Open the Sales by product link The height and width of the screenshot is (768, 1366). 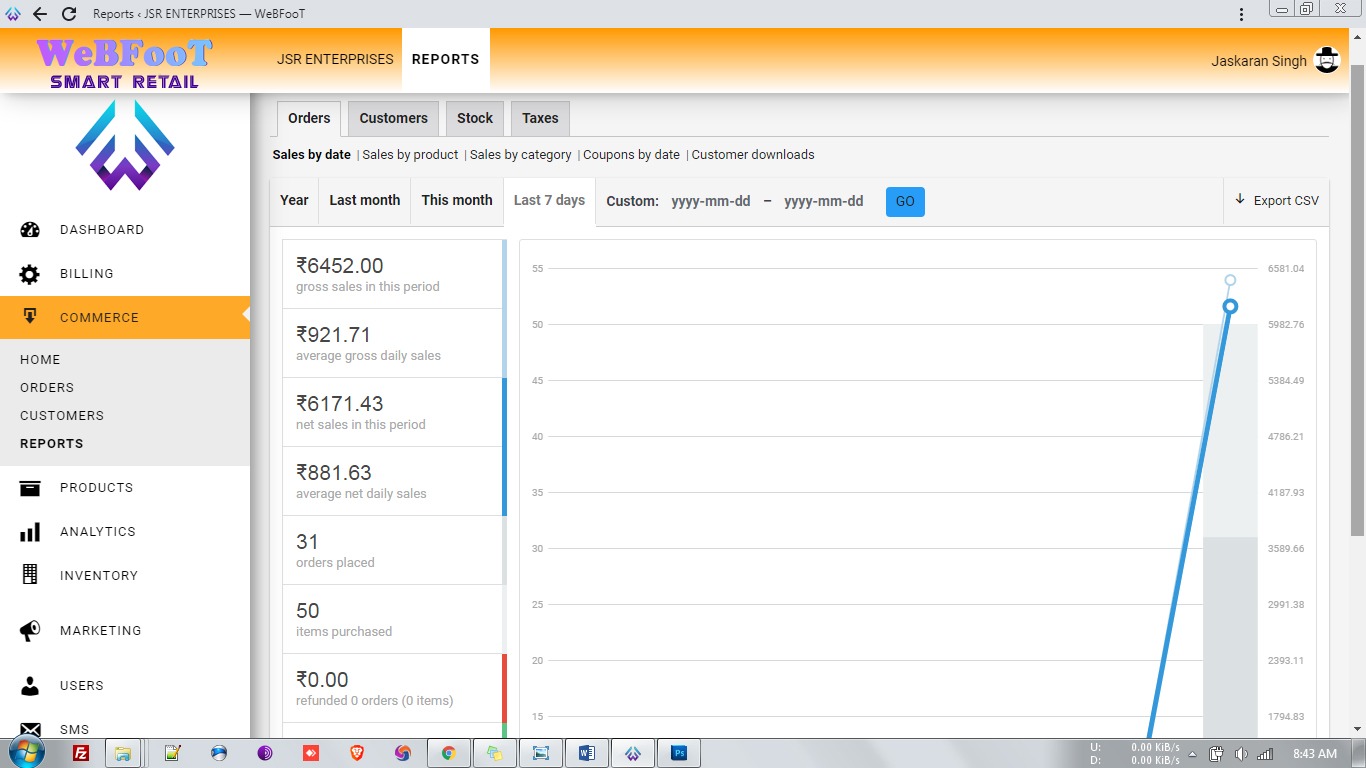(410, 155)
